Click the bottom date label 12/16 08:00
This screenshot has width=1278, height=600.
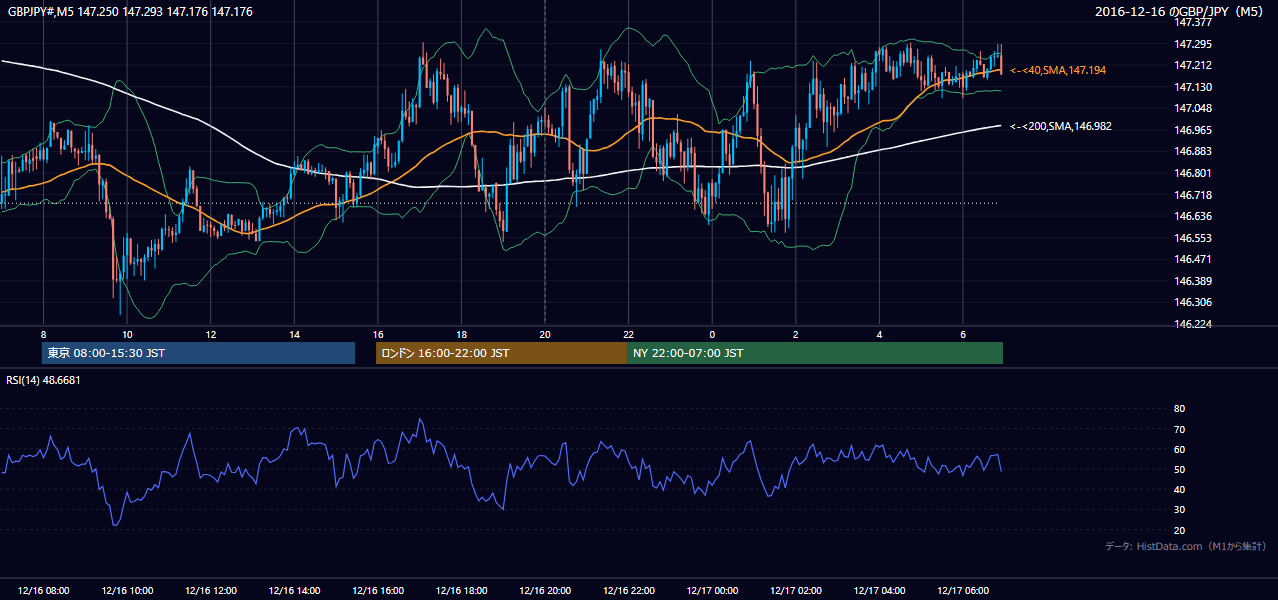[43, 591]
